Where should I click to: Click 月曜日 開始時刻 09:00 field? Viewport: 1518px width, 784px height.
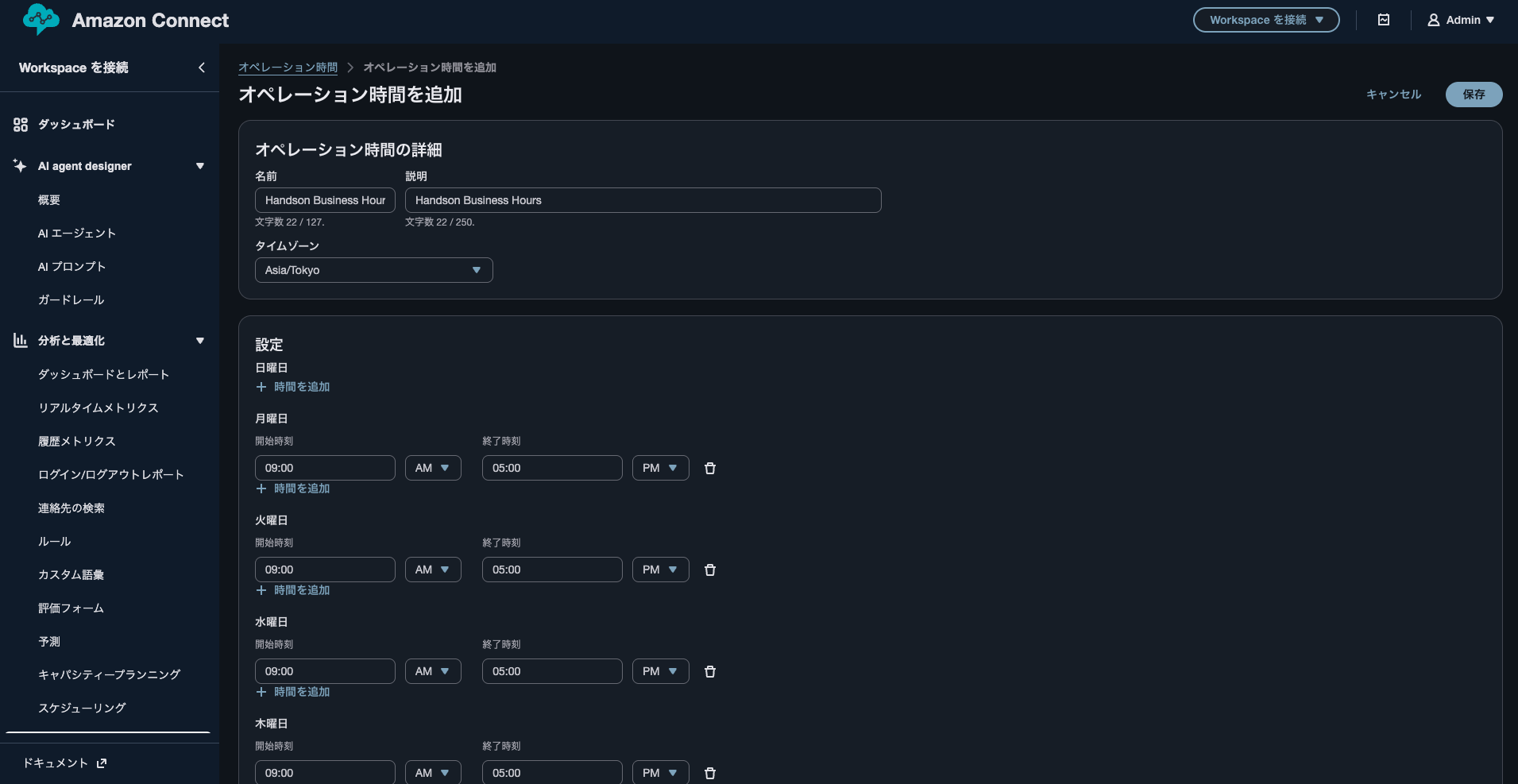(x=325, y=468)
